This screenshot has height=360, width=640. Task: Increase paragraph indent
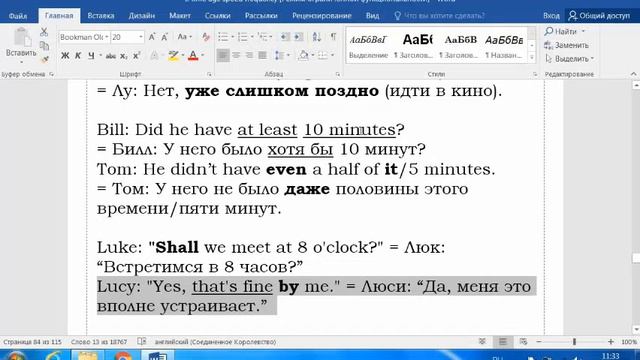tap(298, 37)
